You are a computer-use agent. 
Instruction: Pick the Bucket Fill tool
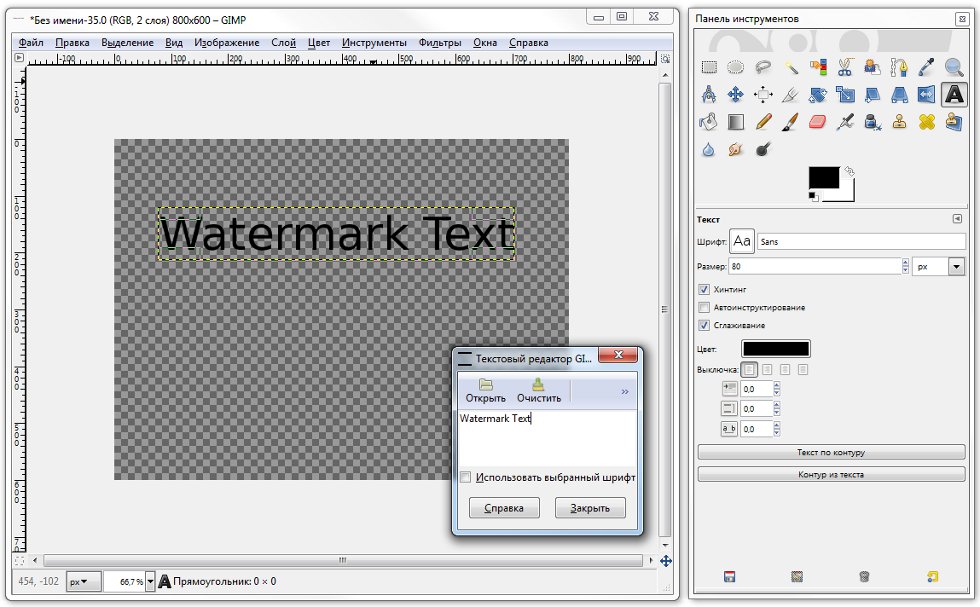(x=709, y=122)
